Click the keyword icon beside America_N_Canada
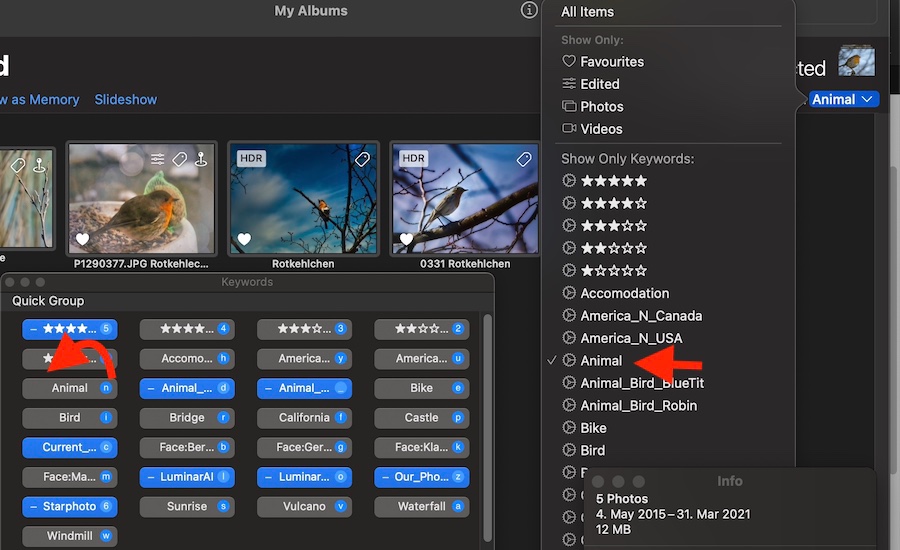The image size is (900, 550). click(x=569, y=315)
